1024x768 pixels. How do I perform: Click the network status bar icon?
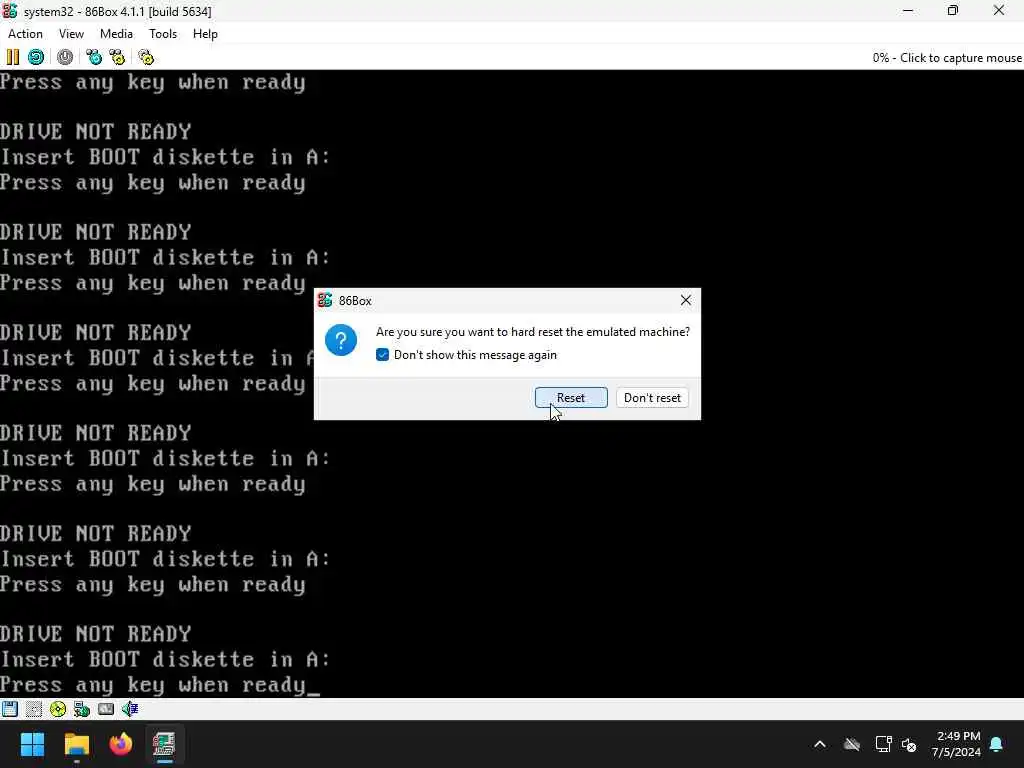pyautogui.click(x=82, y=709)
